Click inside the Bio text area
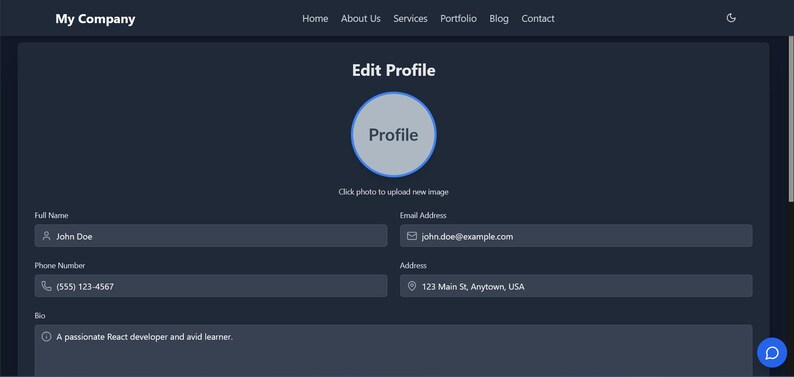 click(393, 351)
